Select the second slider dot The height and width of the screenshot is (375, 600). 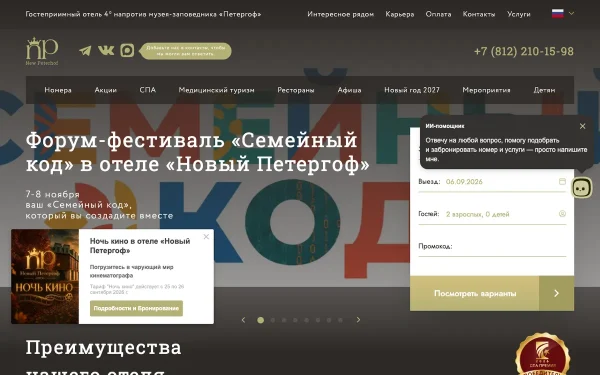click(272, 320)
